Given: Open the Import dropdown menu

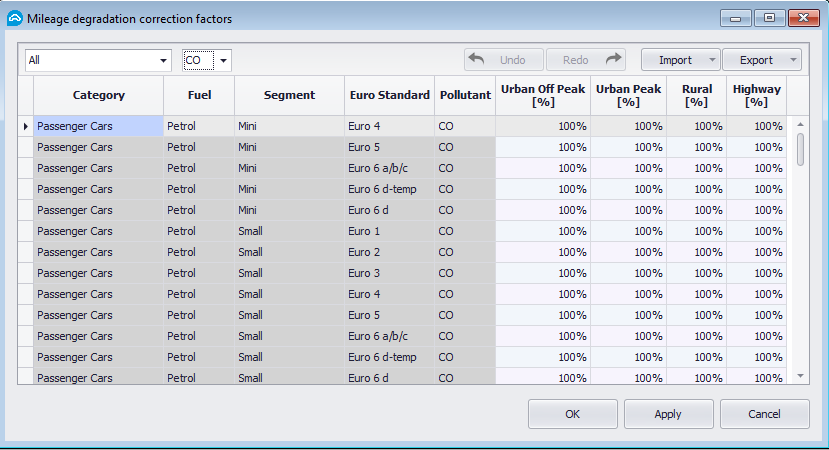Looking at the screenshot, I should tap(680, 60).
